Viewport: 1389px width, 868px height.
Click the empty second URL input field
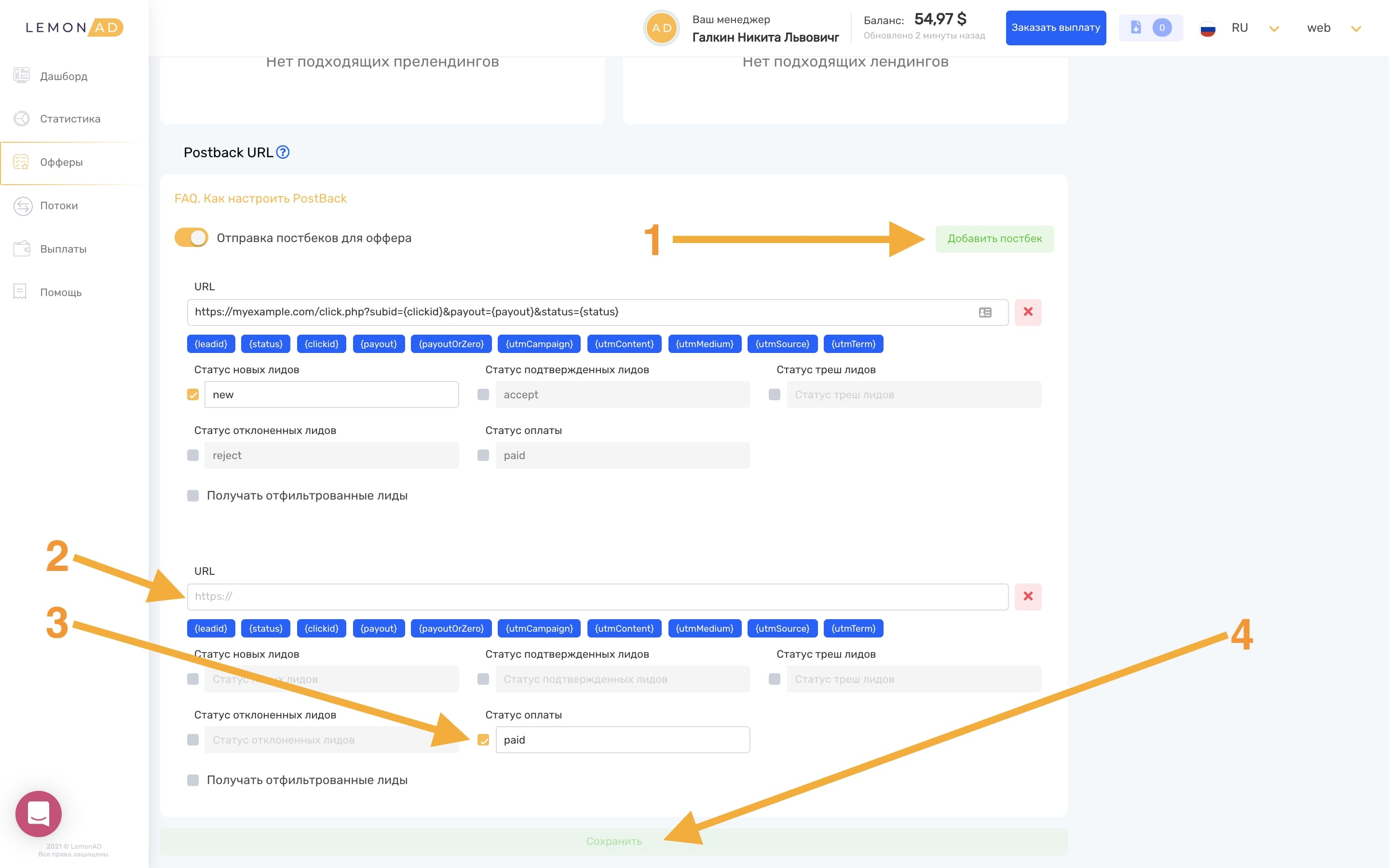[x=597, y=597]
